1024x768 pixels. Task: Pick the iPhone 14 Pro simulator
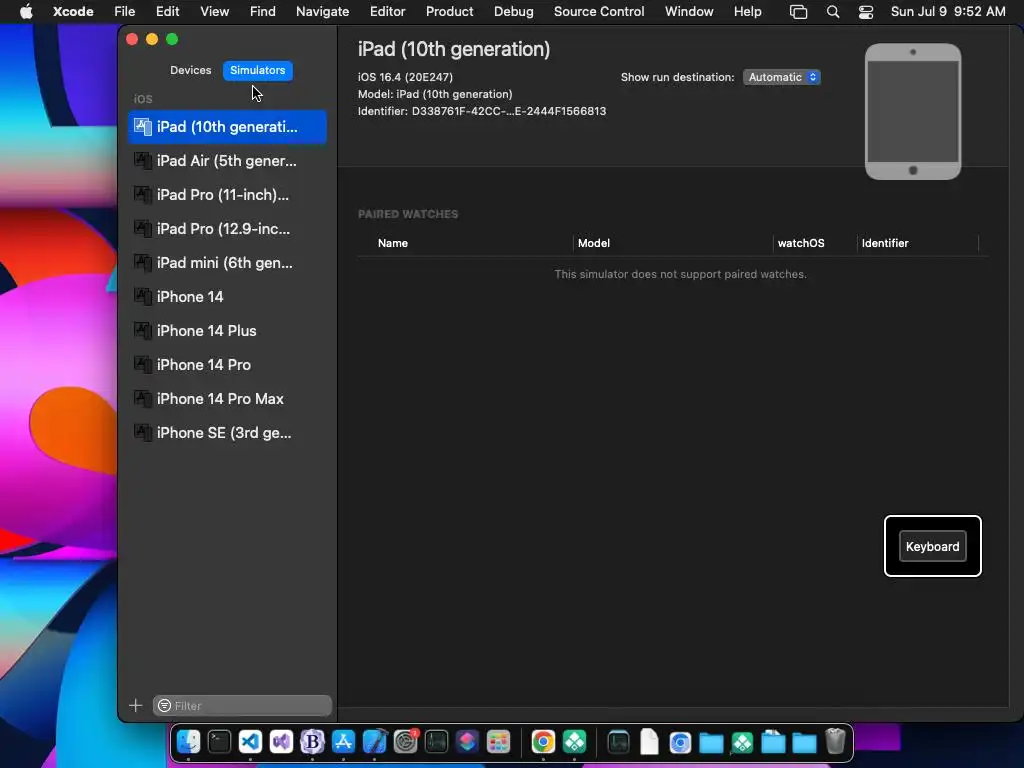[227, 364]
